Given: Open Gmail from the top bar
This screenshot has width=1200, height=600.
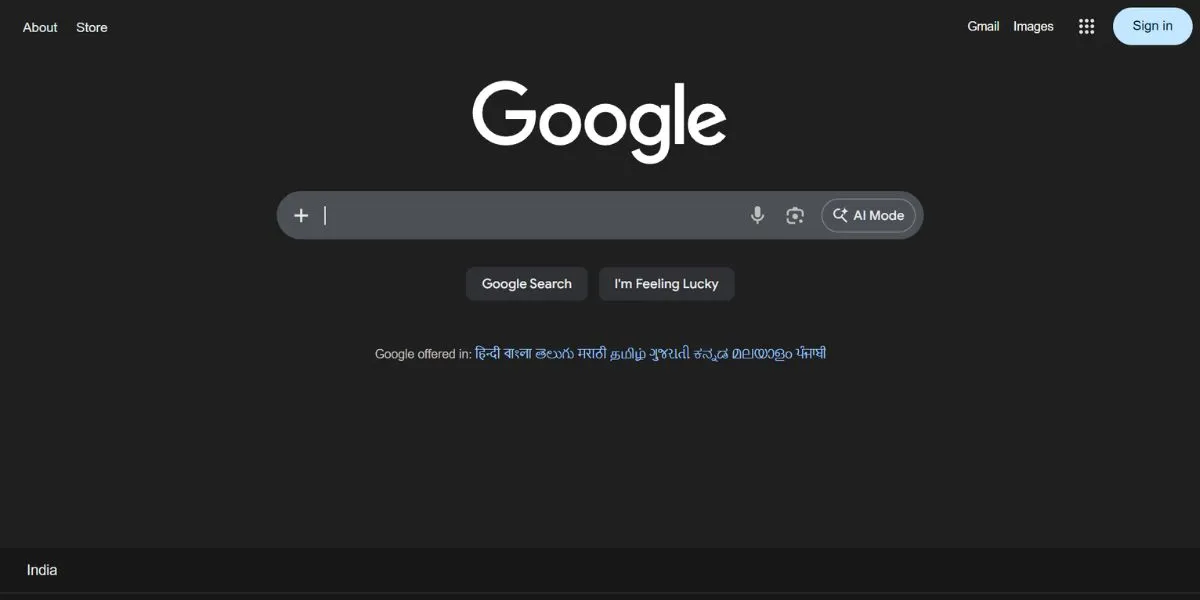Looking at the screenshot, I should tap(982, 26).
